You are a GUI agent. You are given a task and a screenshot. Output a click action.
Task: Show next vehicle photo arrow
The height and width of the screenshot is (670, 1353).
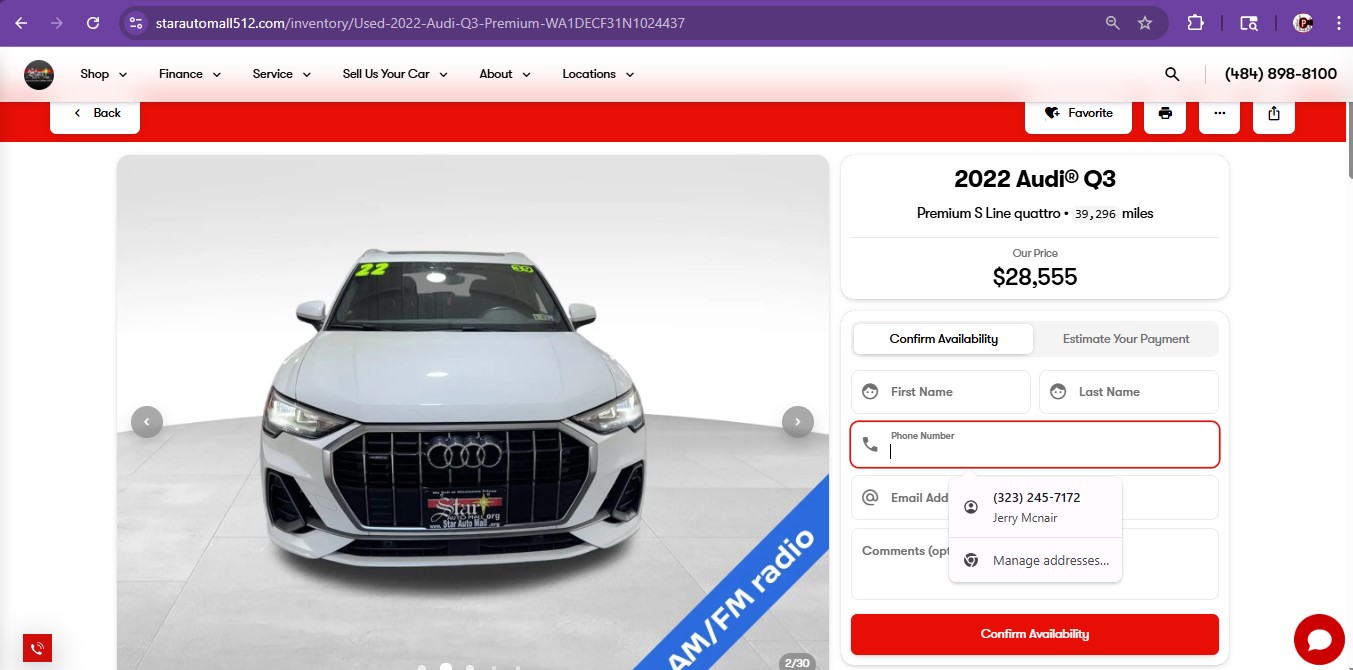tap(797, 422)
